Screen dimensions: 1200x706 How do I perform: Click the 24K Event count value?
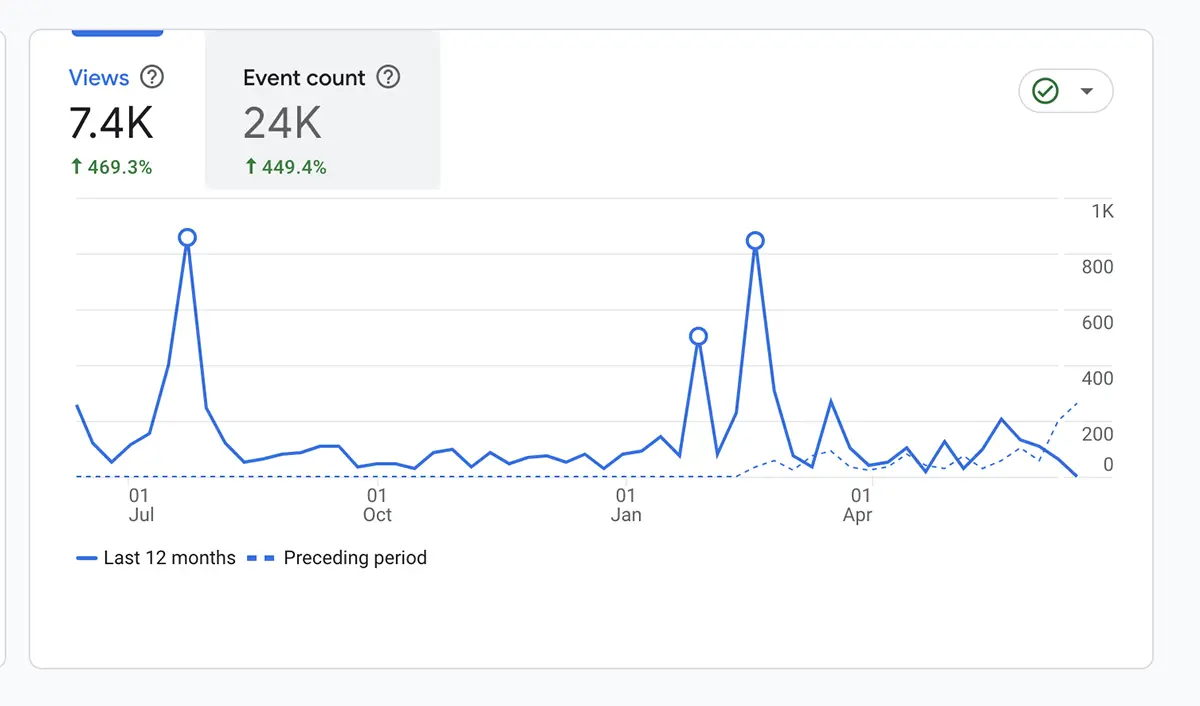(281, 122)
